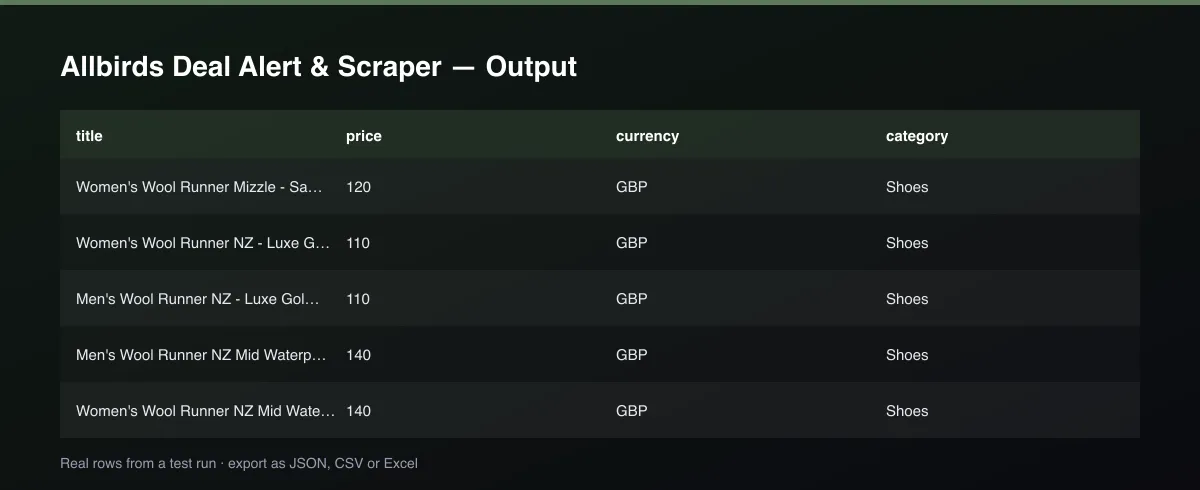Screen dimensions: 1200x490
Task: Click price 140 in Women's Mid Waterproof row
Action: pyautogui.click(x=358, y=411)
